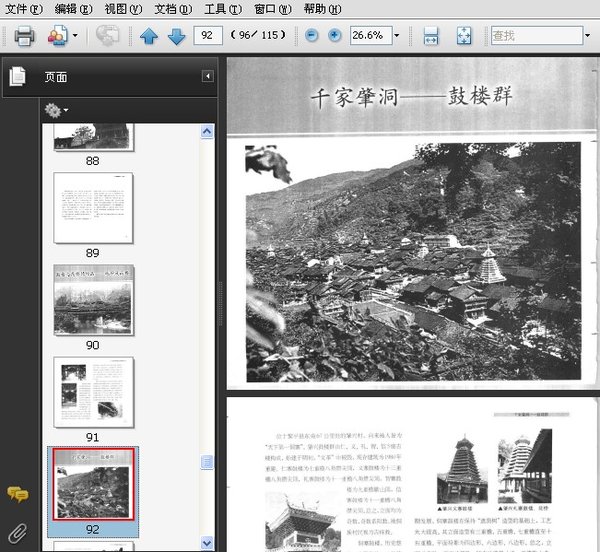Screen dimensions: 600x552
Task: Go to next page with down arrow
Action: tap(176, 36)
